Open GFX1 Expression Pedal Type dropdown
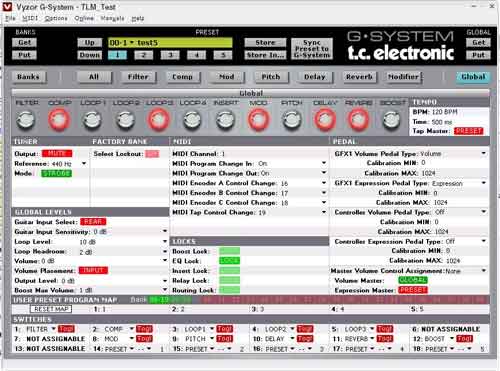 click(483, 183)
